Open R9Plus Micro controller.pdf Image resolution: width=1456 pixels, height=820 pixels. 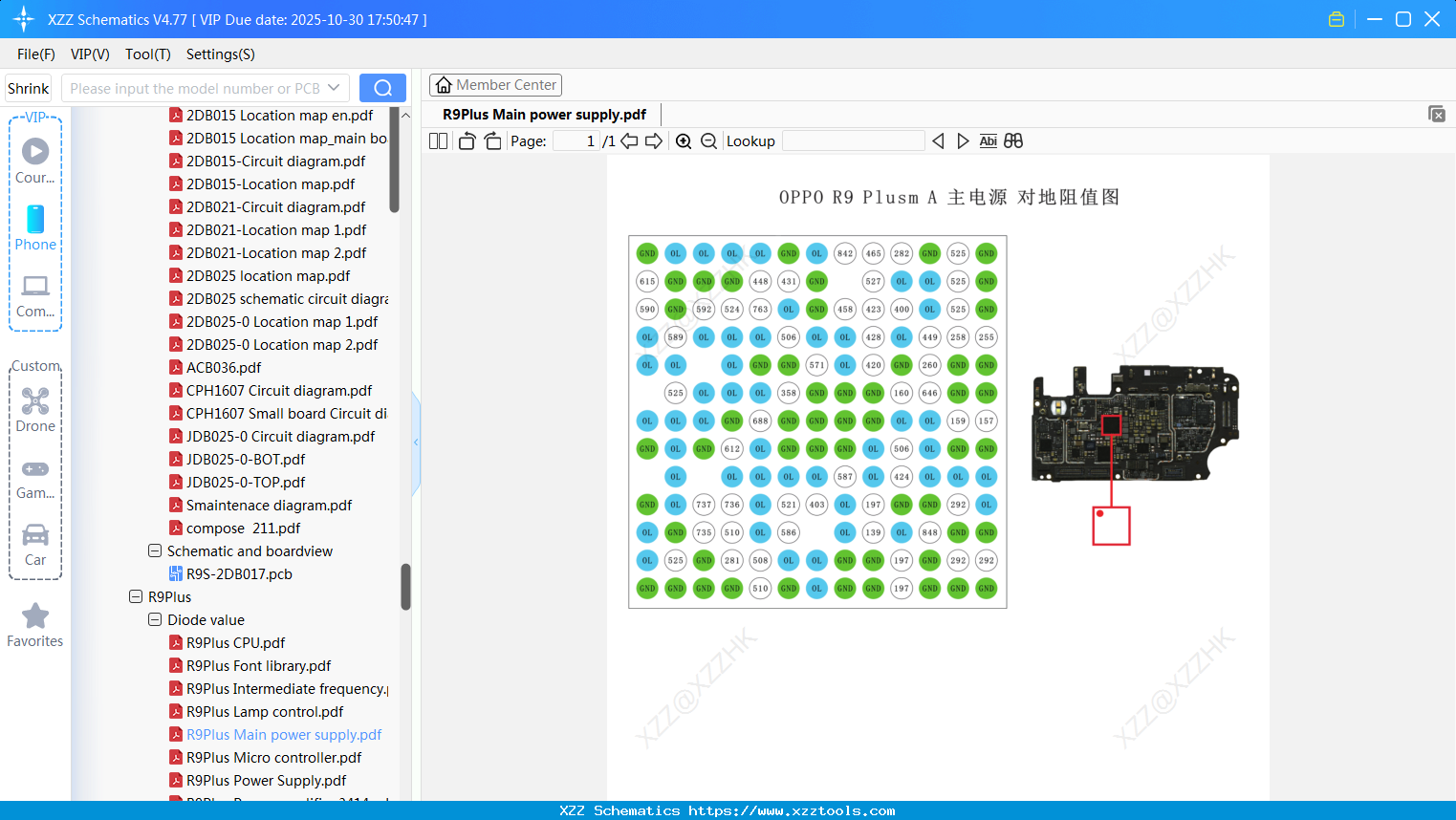[273, 758]
